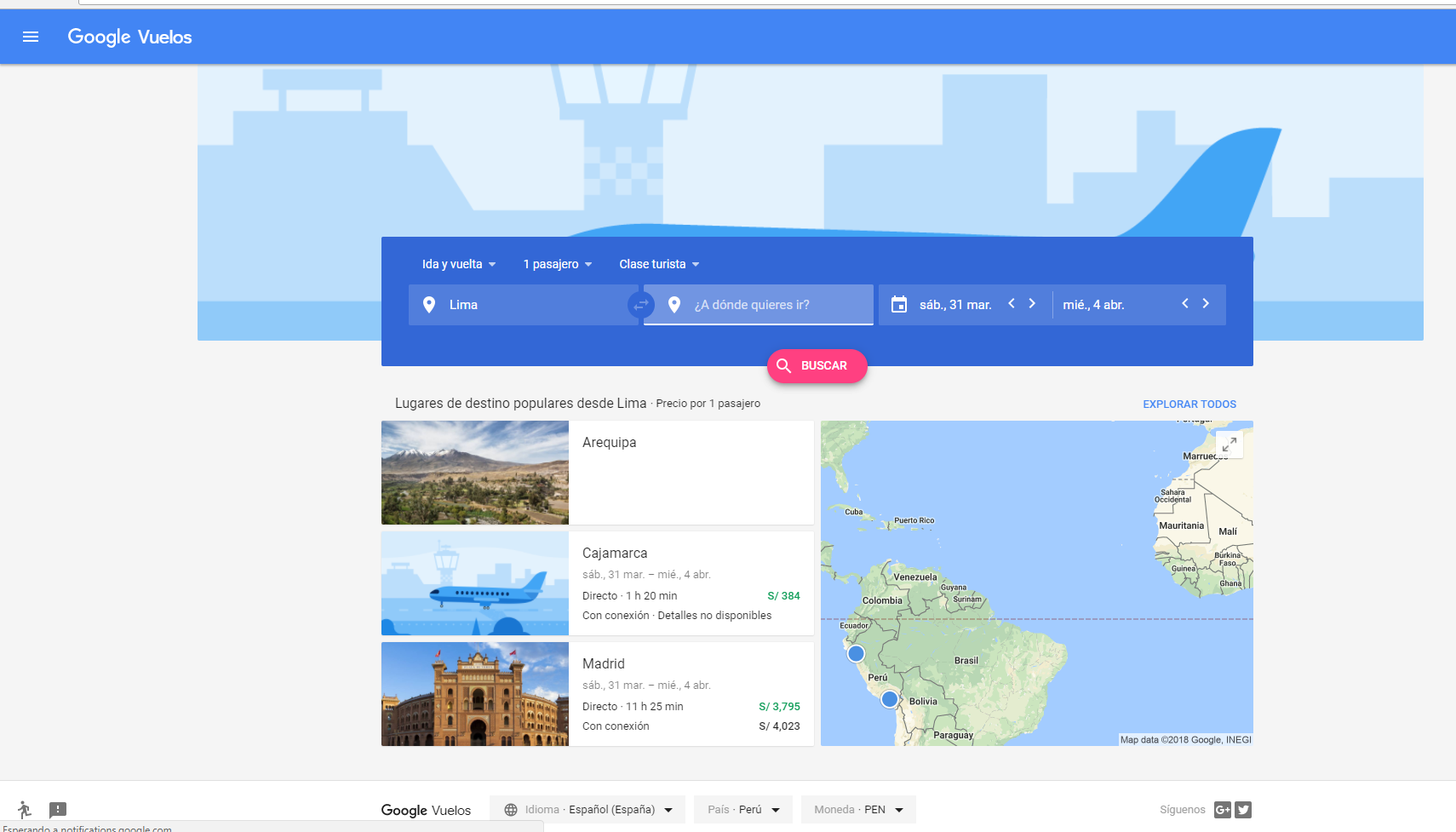Select the Madrid destination title

604,663
